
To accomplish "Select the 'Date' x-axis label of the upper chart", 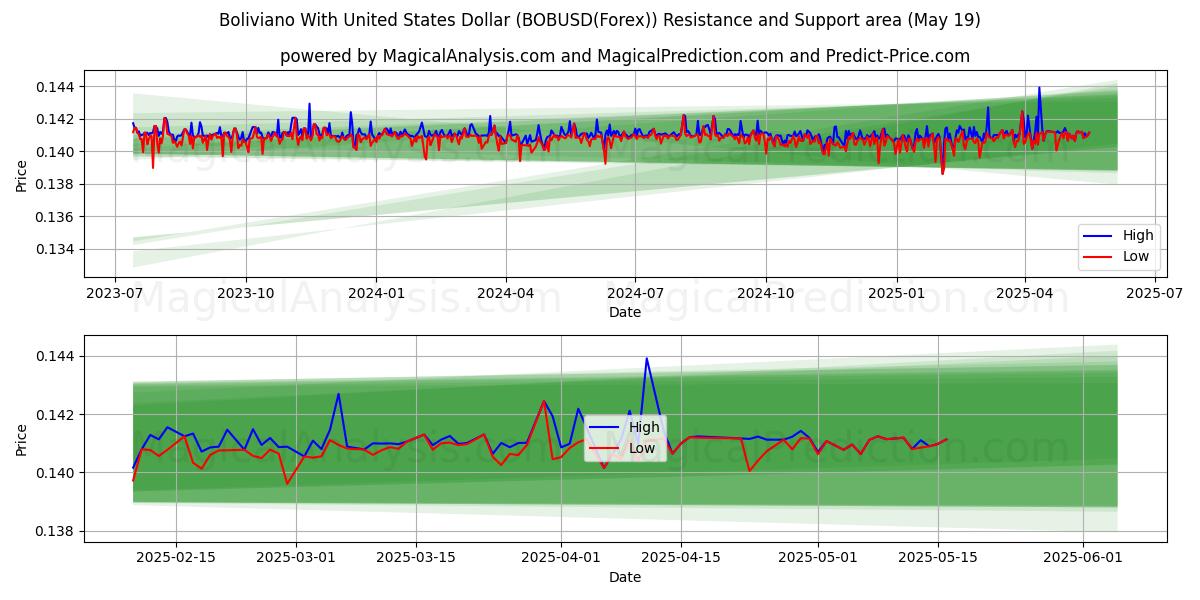I will (x=625, y=312).
